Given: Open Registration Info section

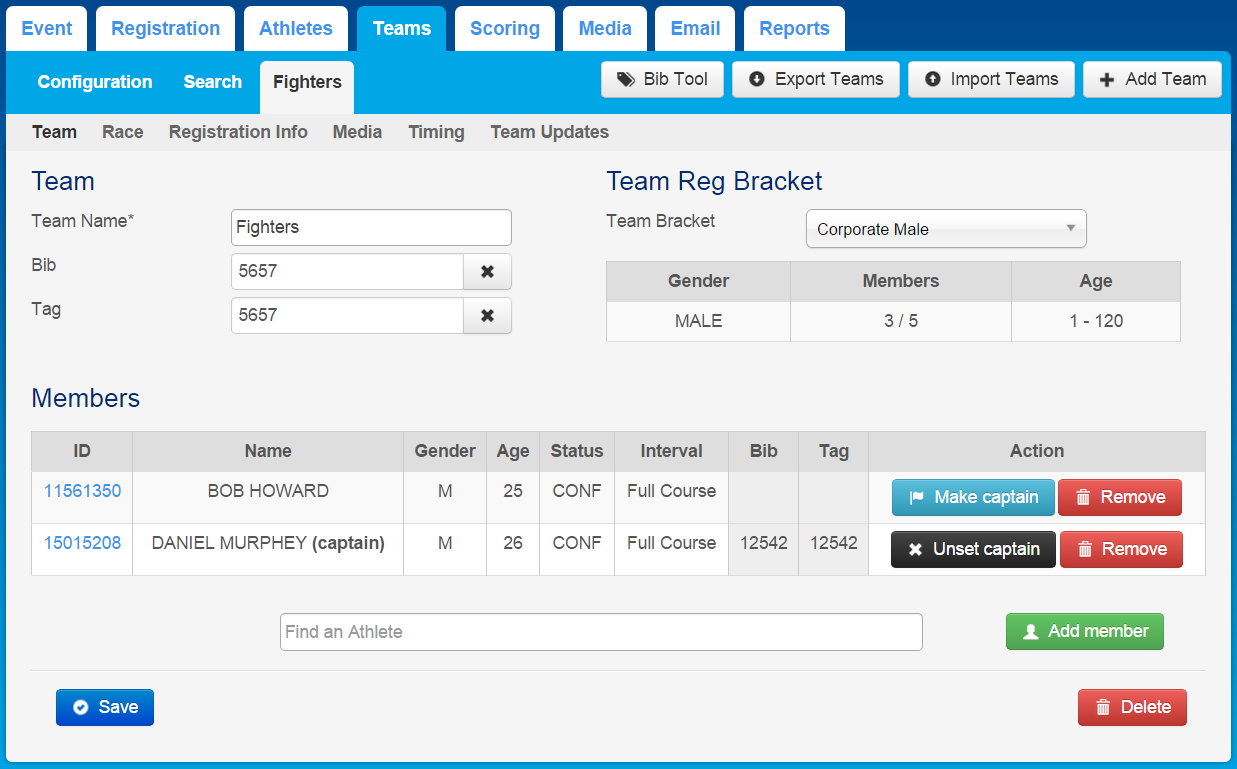Looking at the screenshot, I should tap(238, 132).
